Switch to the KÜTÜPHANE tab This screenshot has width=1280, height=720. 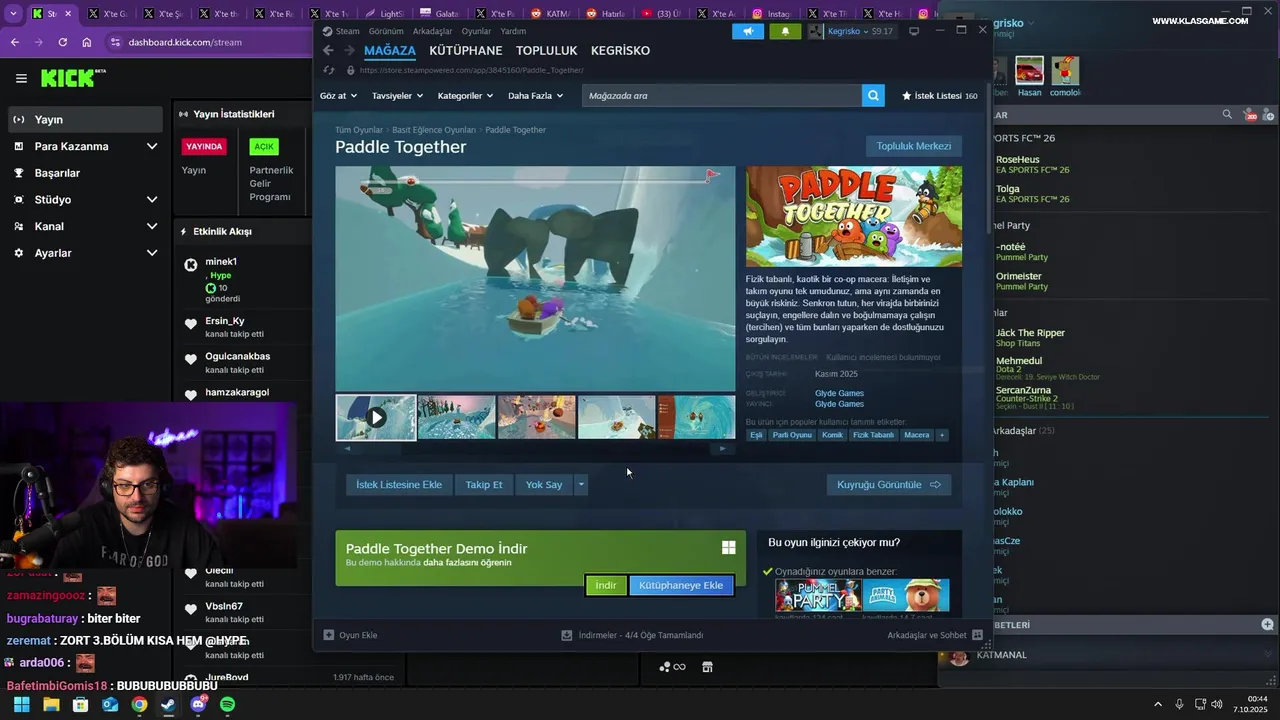point(466,51)
